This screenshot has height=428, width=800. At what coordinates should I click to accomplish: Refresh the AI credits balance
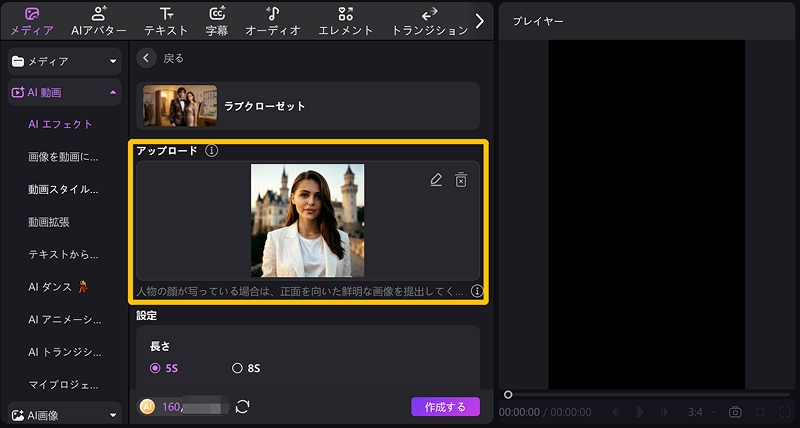coord(242,407)
